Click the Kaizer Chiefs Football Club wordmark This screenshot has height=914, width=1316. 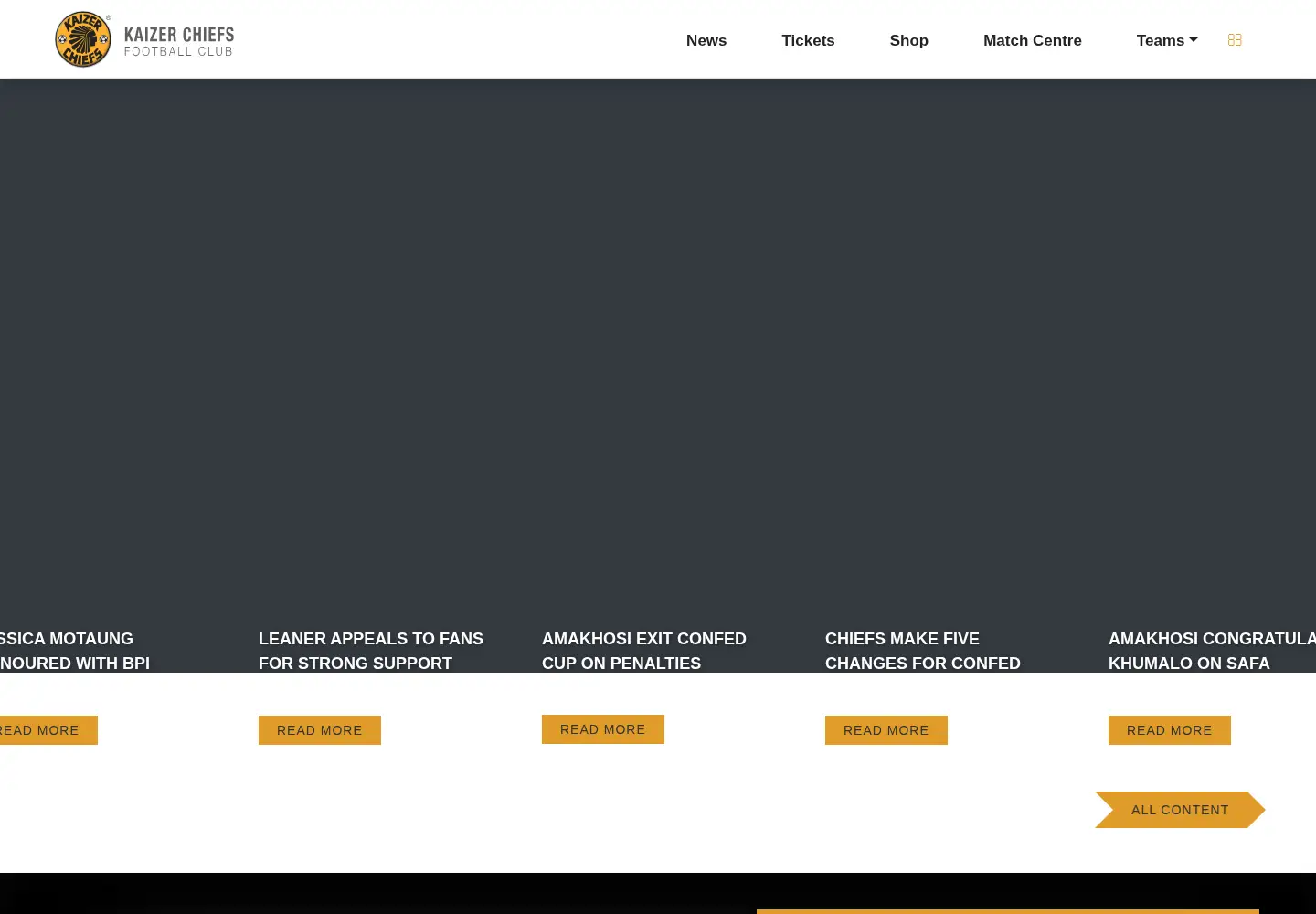(179, 41)
